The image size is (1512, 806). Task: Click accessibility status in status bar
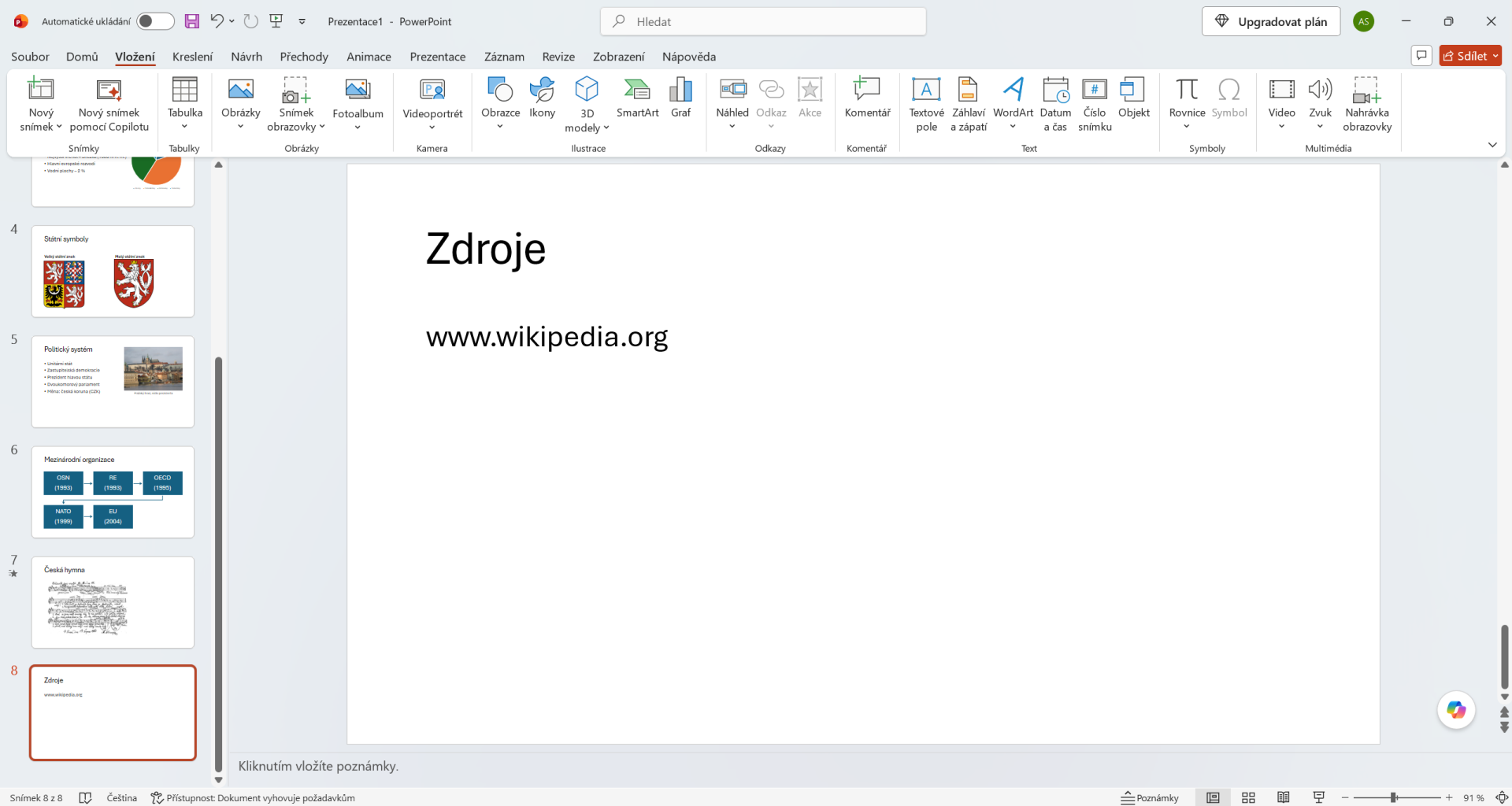(253, 797)
